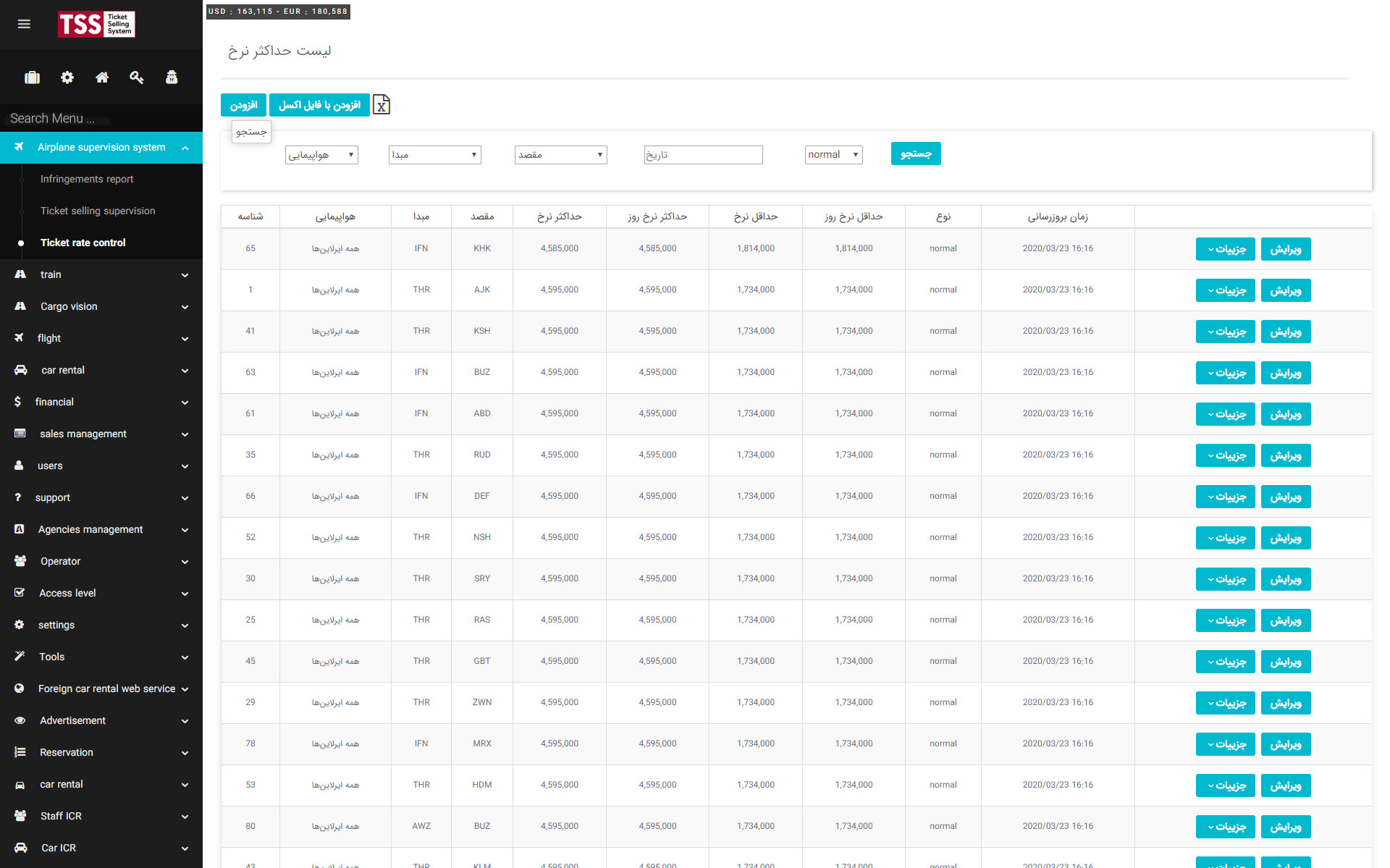1390x868 pixels.
Task: Download via the Excel file icon
Action: coord(382,105)
